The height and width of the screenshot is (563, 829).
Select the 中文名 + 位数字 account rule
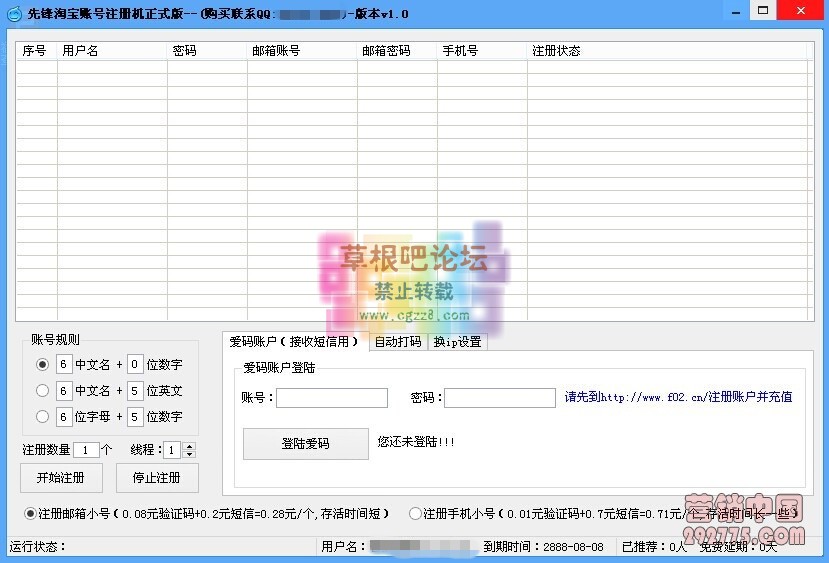(42, 364)
